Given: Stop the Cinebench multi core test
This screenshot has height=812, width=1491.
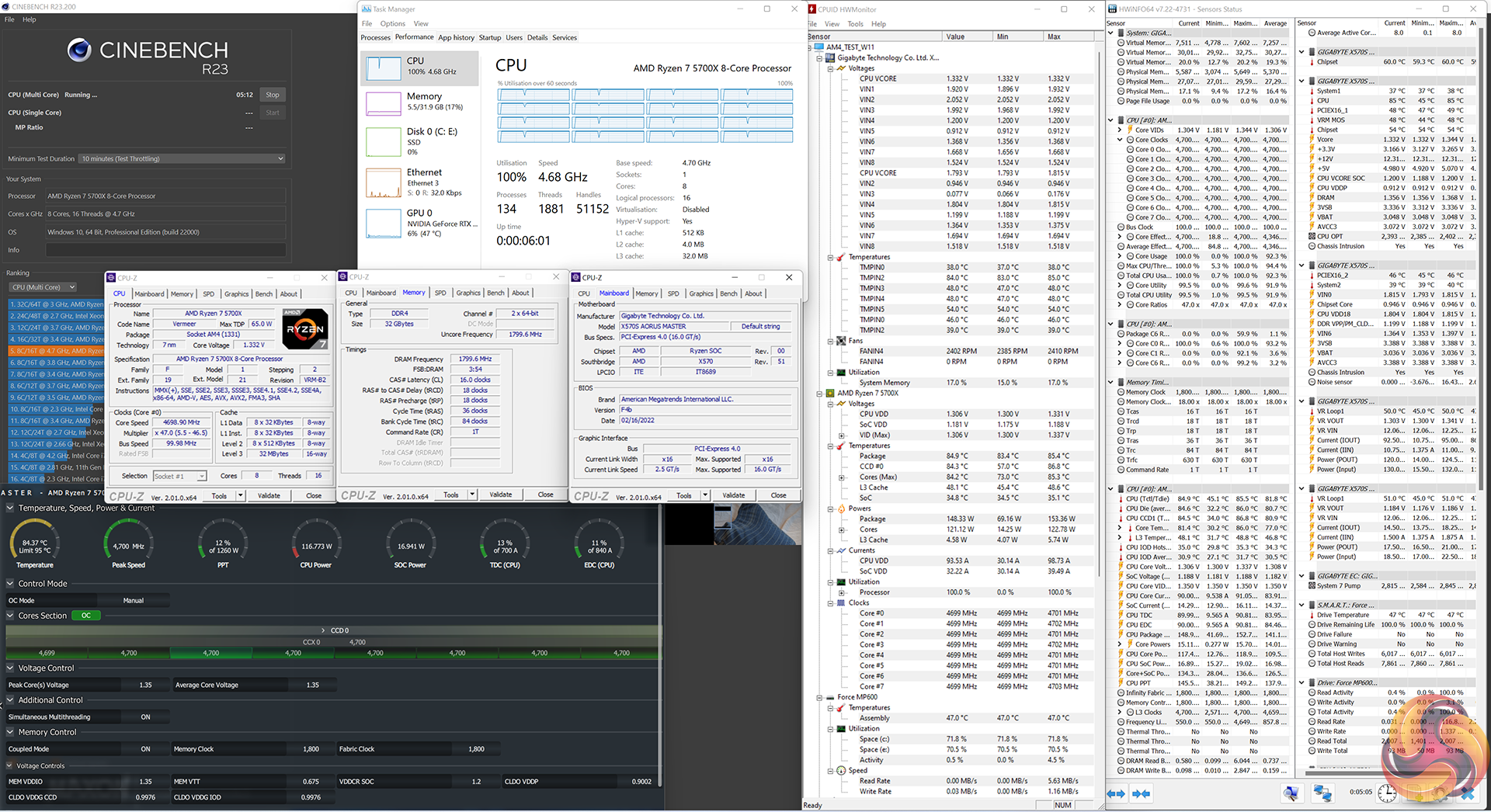Looking at the screenshot, I should coord(273,95).
